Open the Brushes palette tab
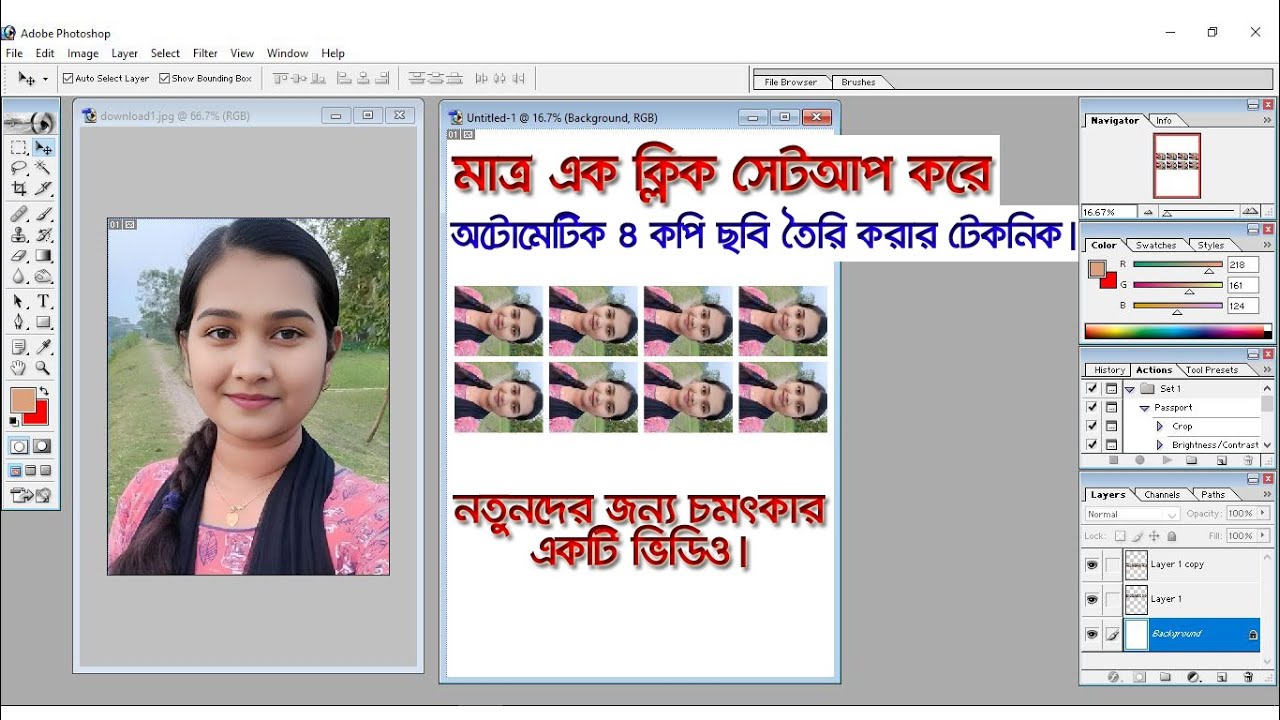 coord(859,82)
